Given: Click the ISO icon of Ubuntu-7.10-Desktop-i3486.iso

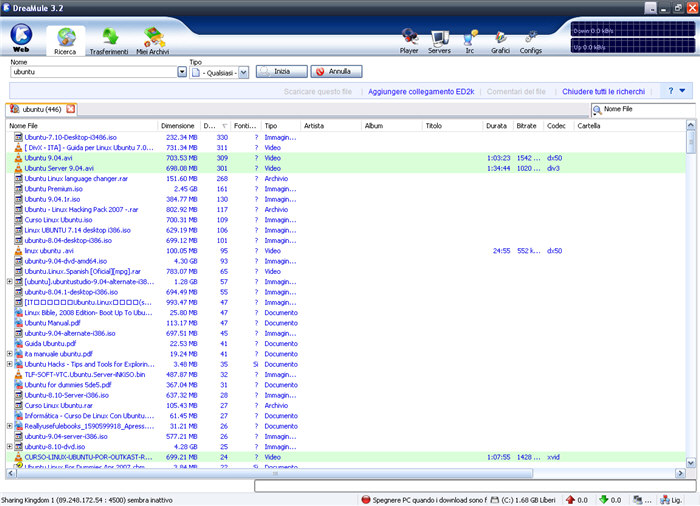Looking at the screenshot, I should (18, 137).
